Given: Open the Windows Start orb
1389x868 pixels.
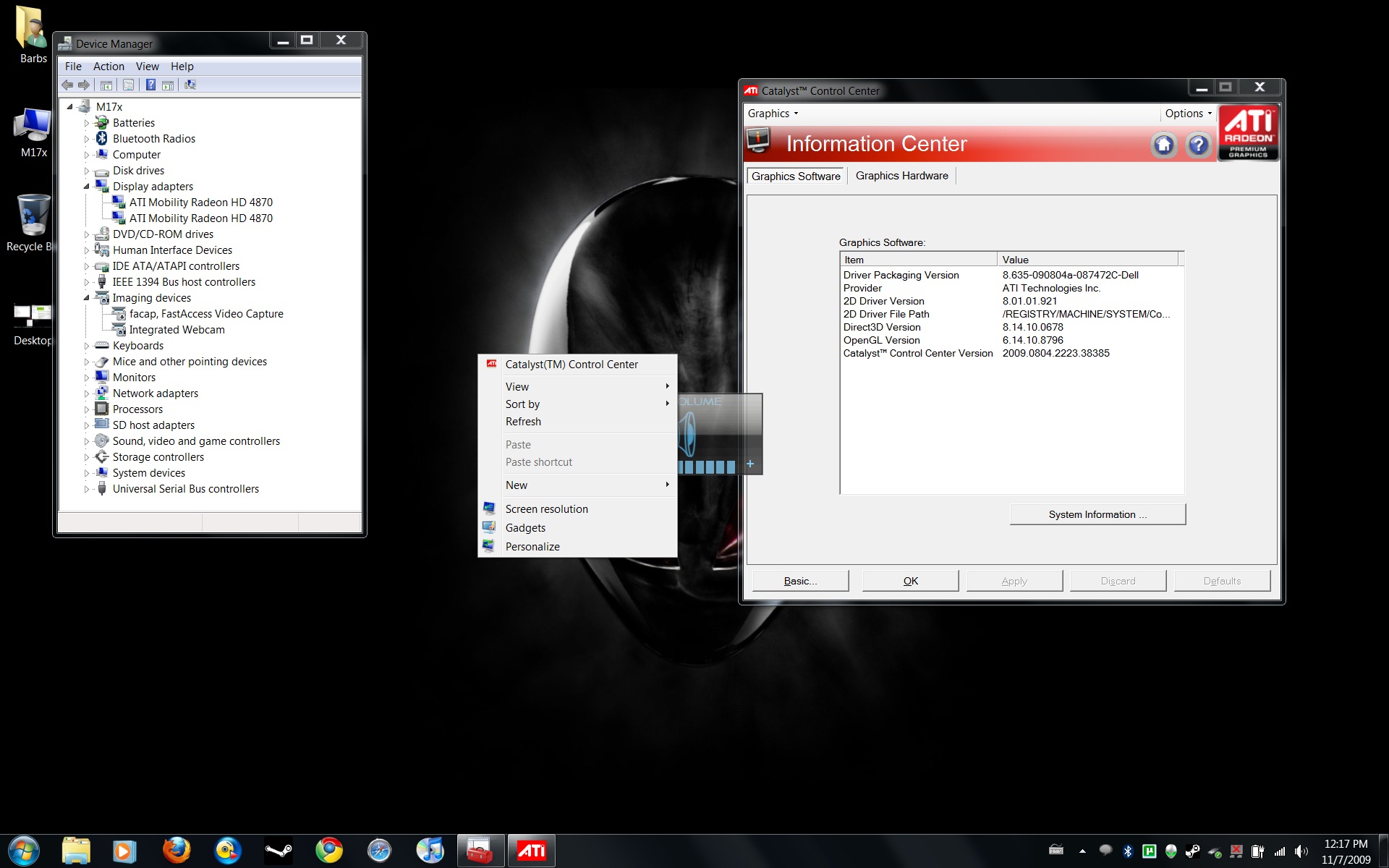Looking at the screenshot, I should (24, 851).
